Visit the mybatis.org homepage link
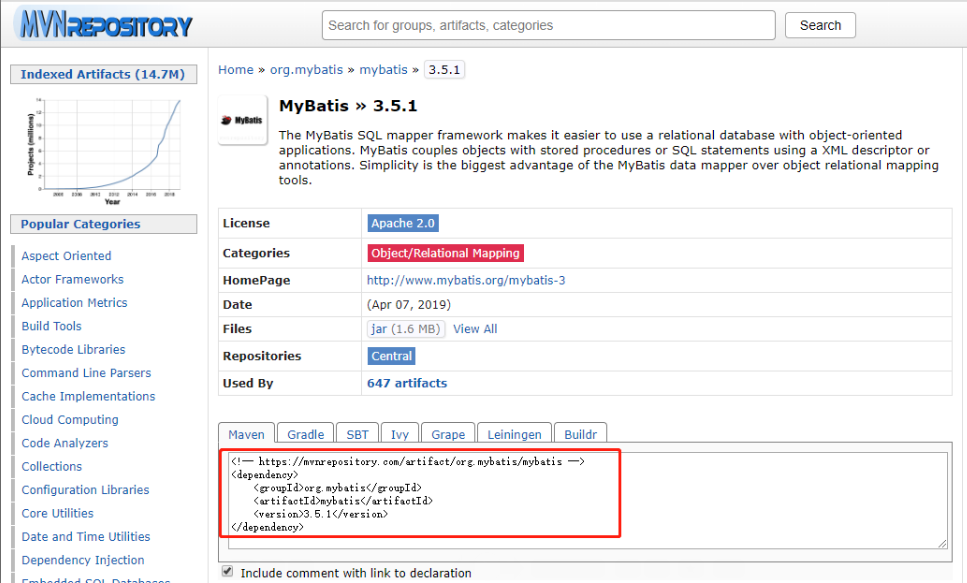967x583 pixels. click(x=466, y=280)
